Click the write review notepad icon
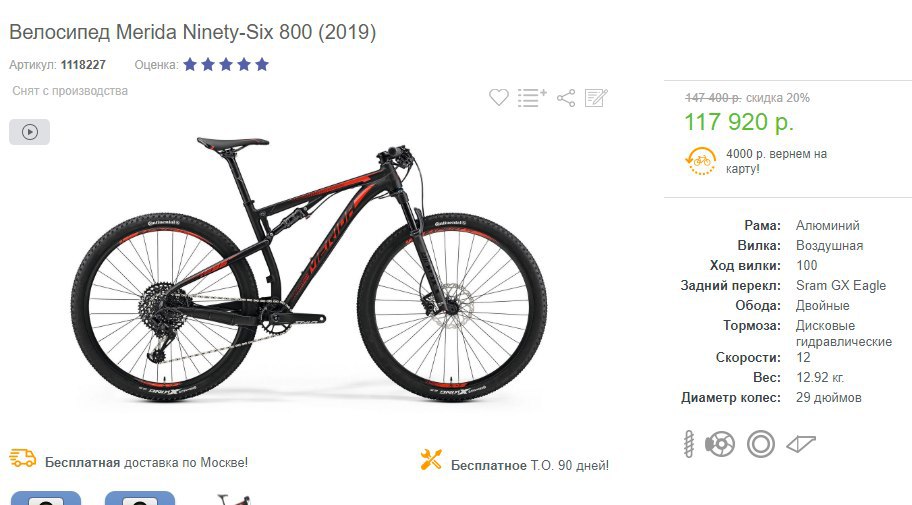Image resolution: width=912 pixels, height=505 pixels. (596, 98)
